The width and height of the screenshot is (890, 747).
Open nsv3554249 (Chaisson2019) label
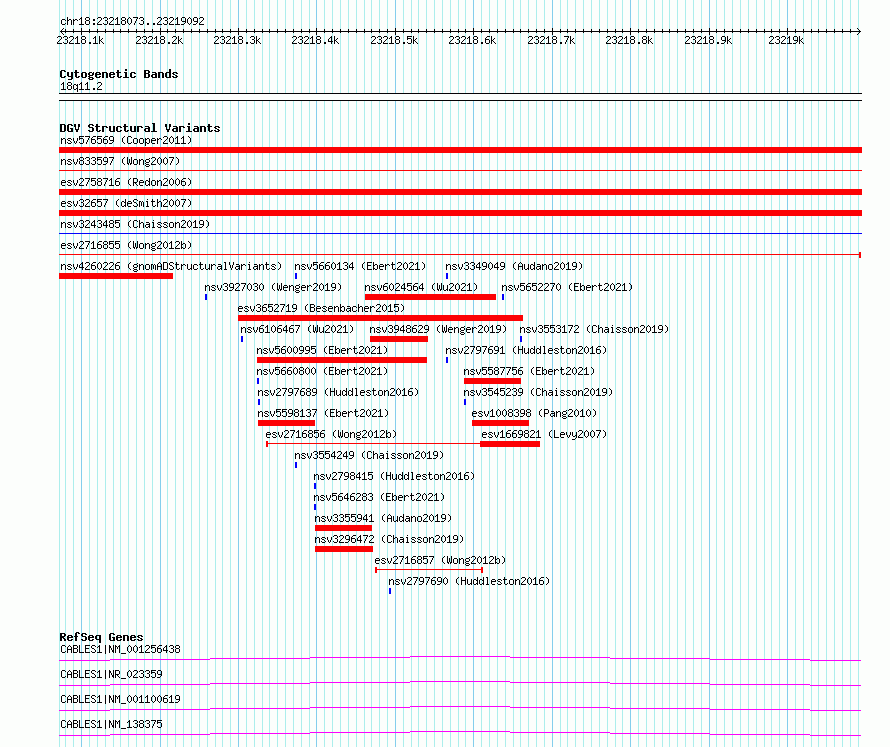[x=369, y=455]
